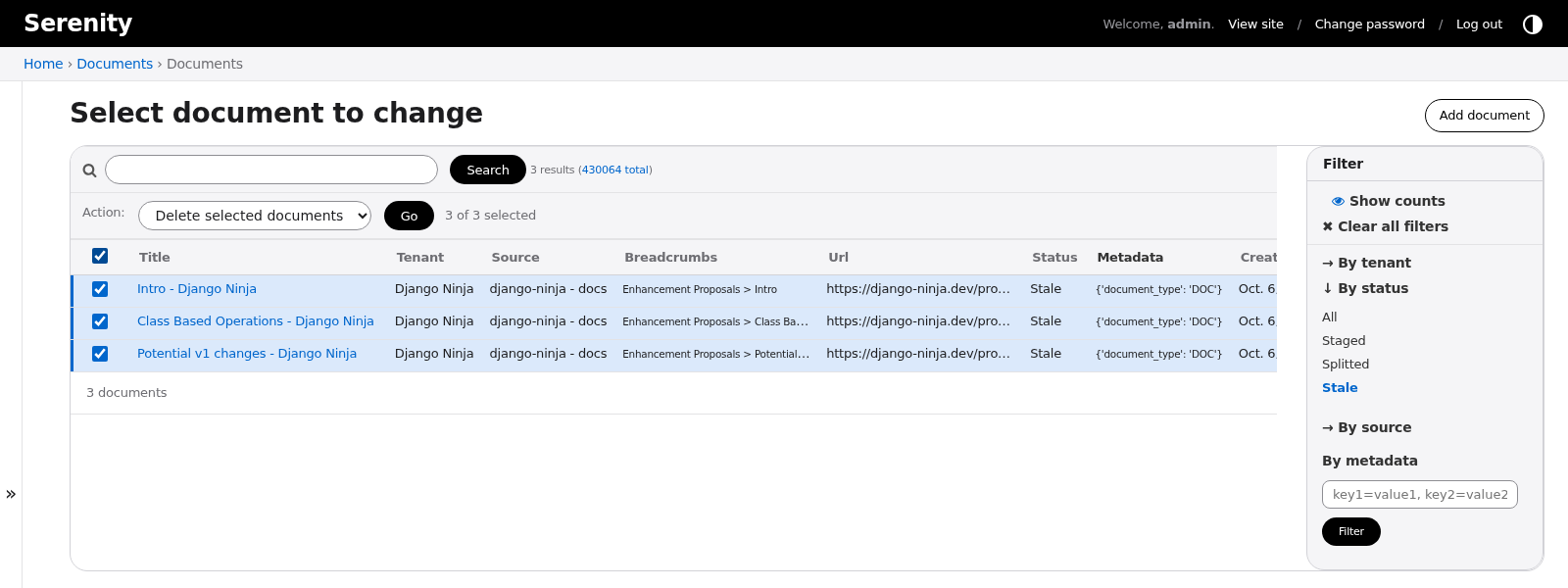Filter status by Splitted

click(x=1346, y=364)
